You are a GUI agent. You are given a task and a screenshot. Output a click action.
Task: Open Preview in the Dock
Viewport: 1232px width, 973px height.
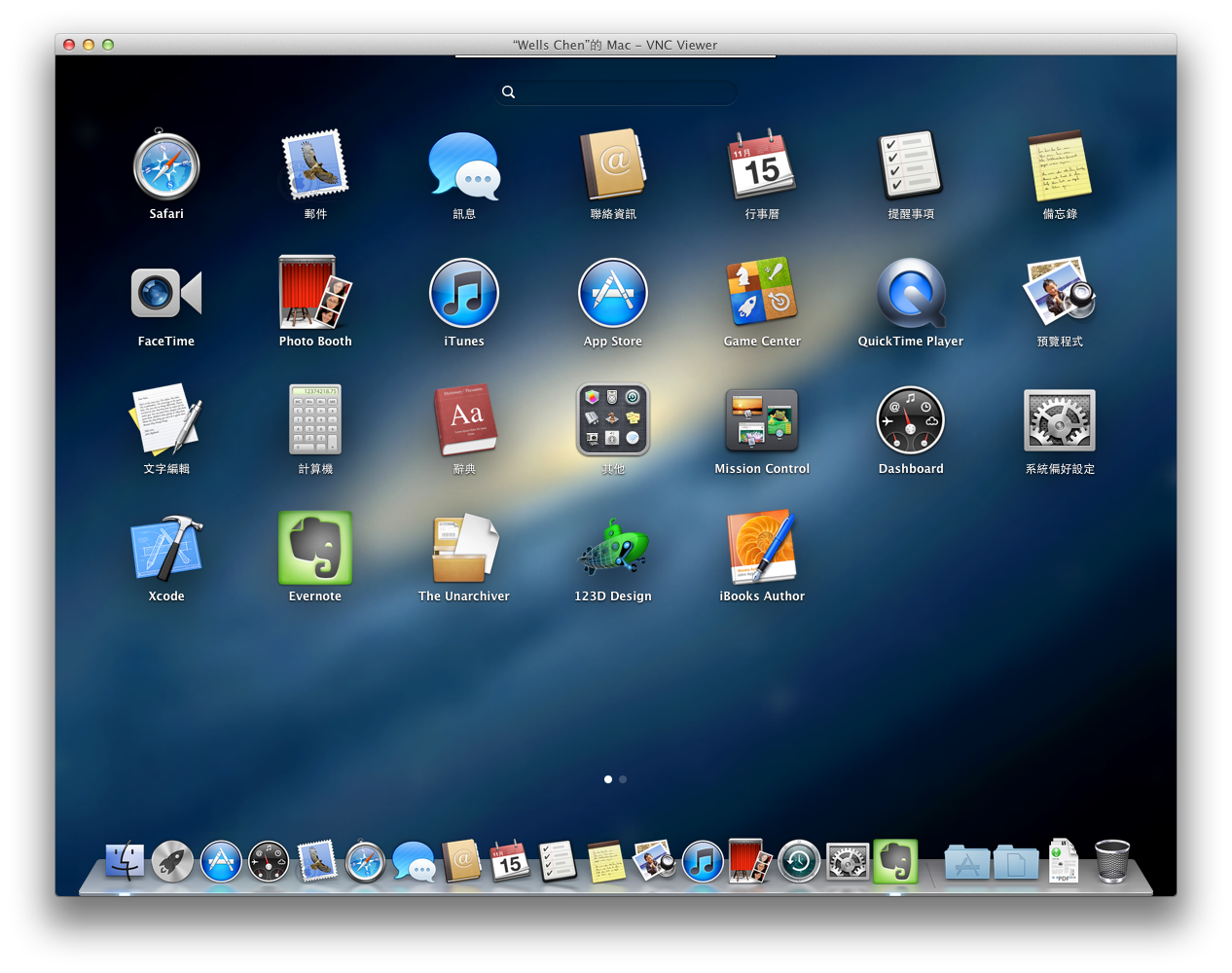[x=654, y=860]
